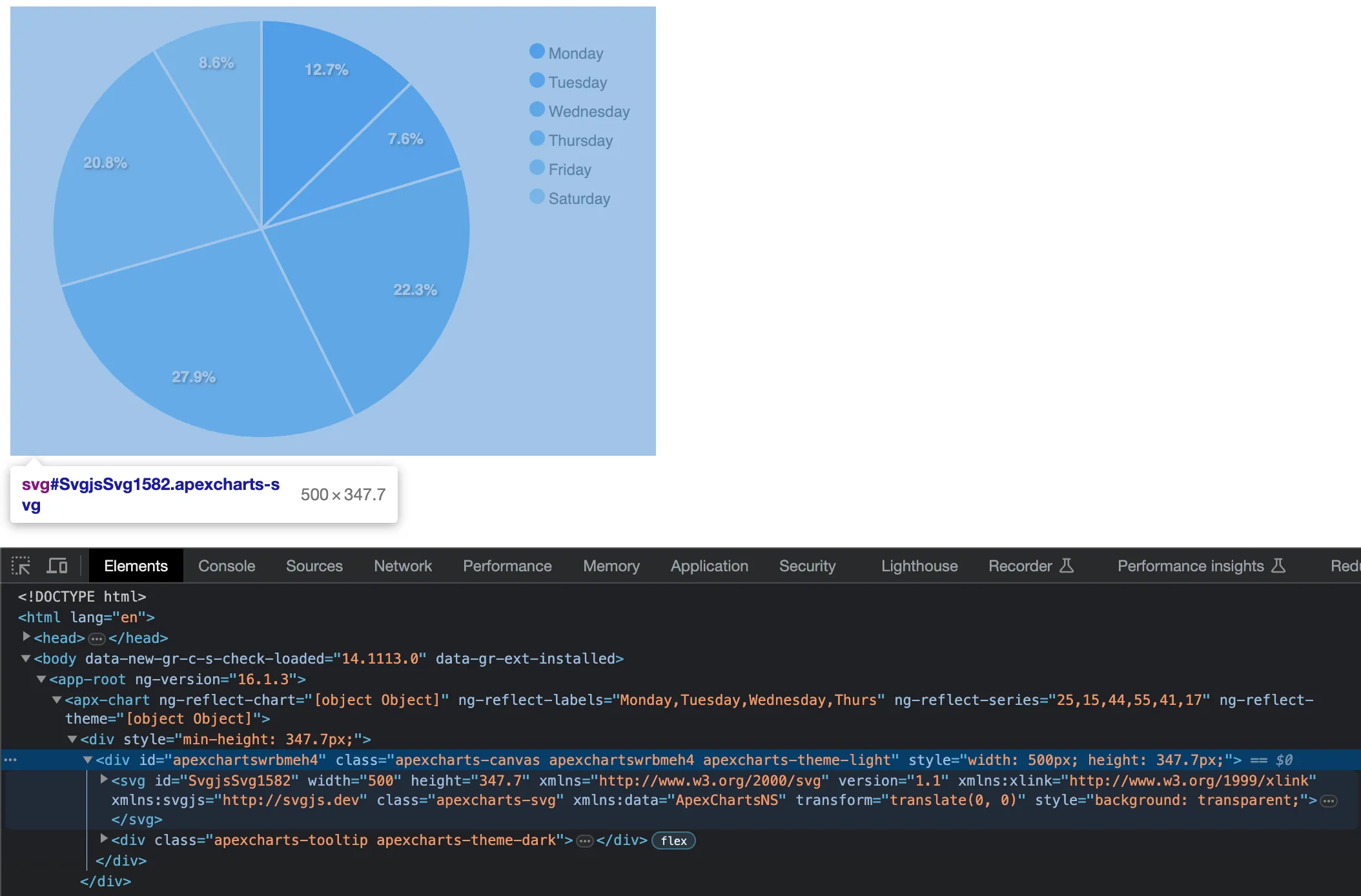Click the ellipsis inside apexcharts-tooltip div
The image size is (1361, 896).
coord(585,840)
